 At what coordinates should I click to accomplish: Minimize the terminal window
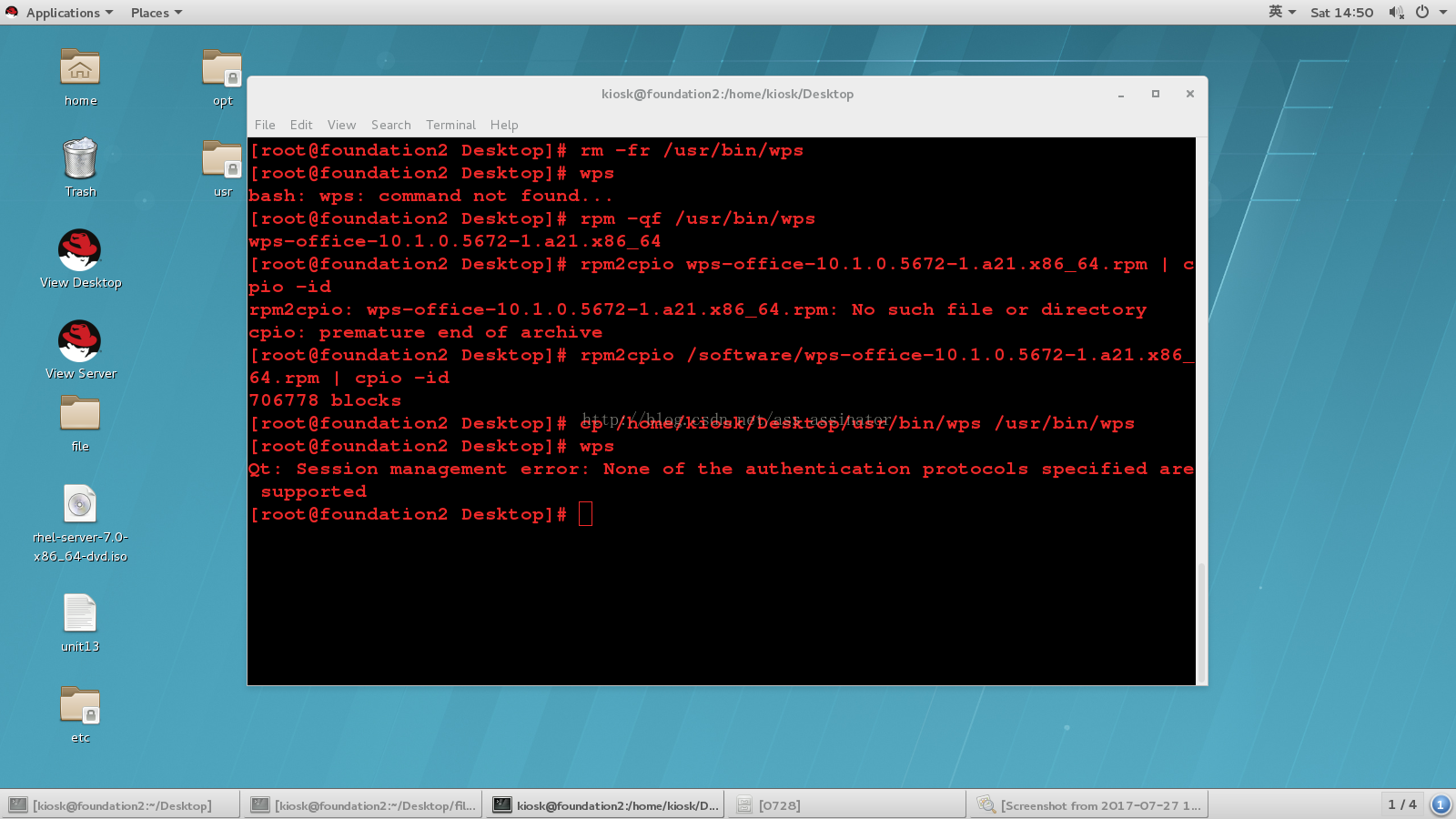tap(1121, 94)
